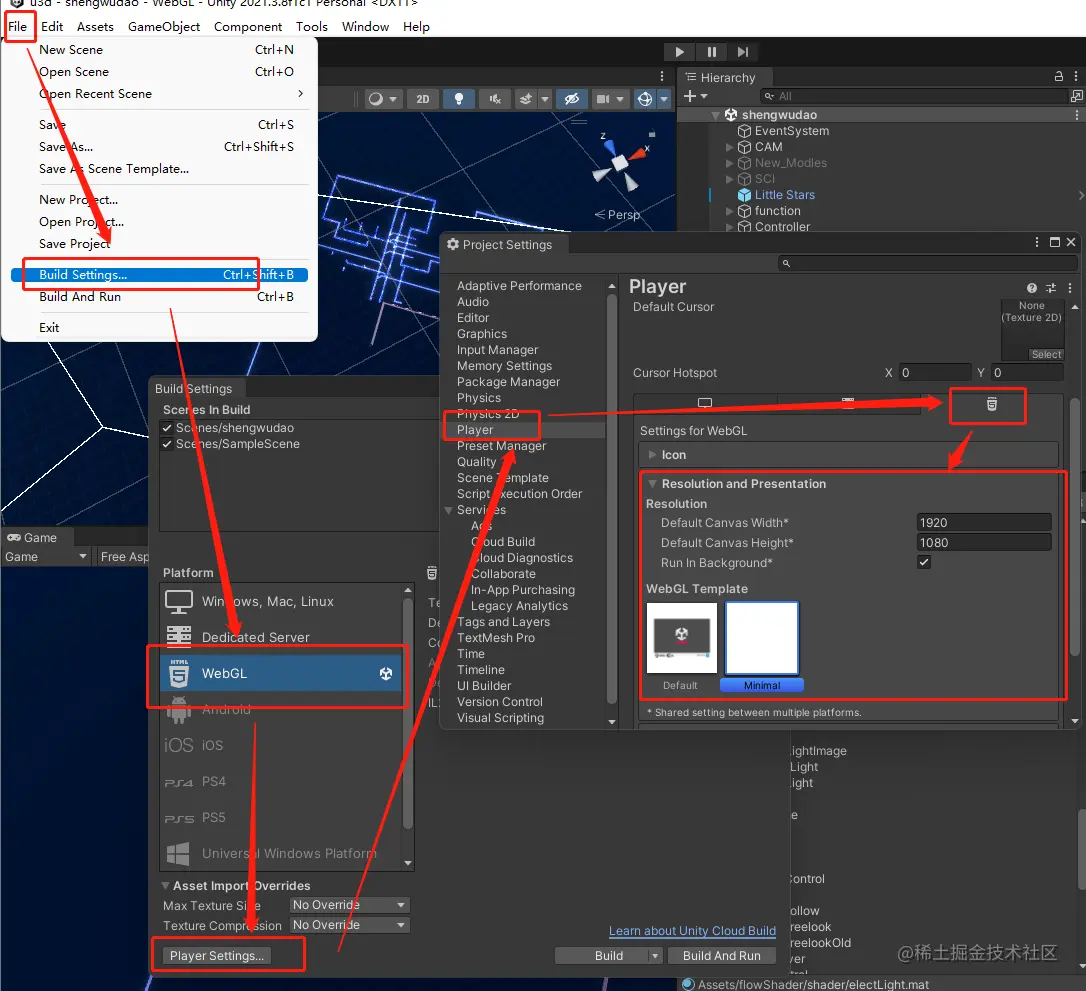Image resolution: width=1086 pixels, height=991 pixels.
Task: Open Hierarchy create plus menu
Action: coord(695,96)
